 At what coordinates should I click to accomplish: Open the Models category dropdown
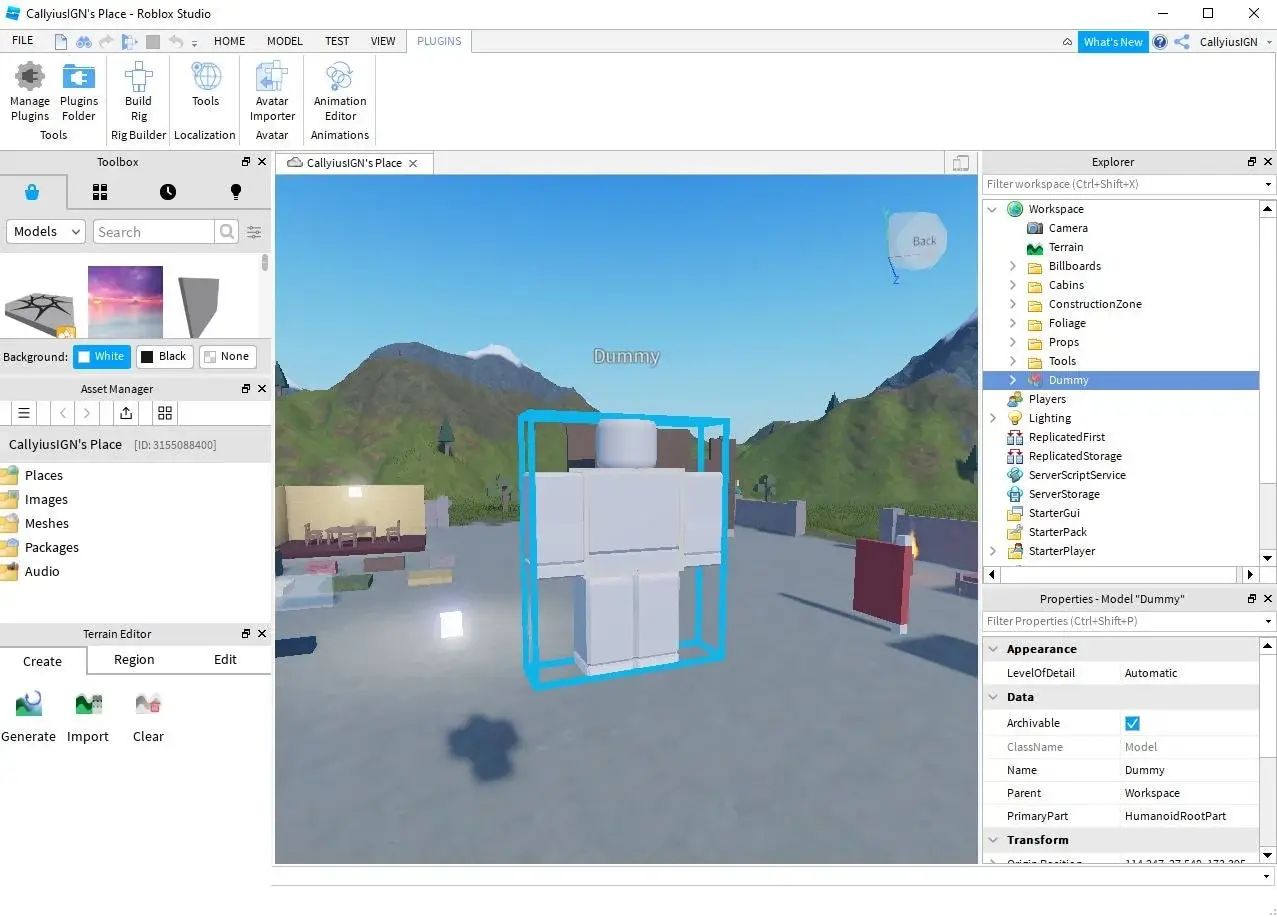tap(46, 232)
